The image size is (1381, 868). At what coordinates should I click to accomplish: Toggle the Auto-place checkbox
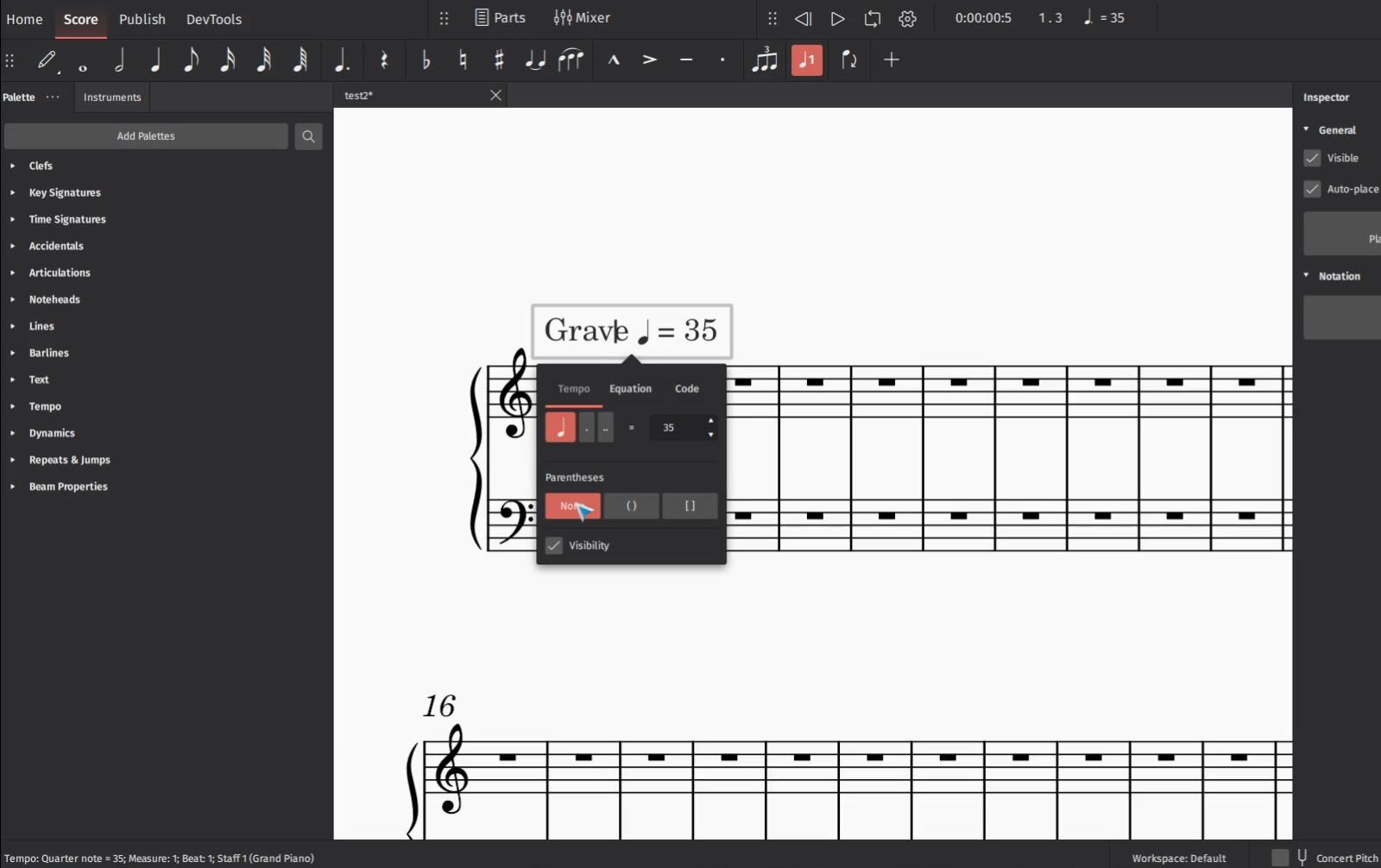pos(1312,189)
